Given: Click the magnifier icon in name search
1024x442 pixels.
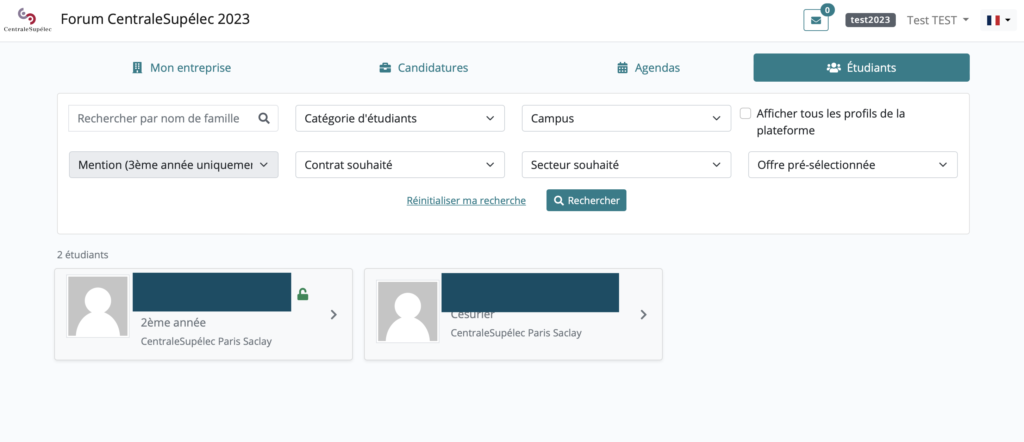Looking at the screenshot, I should (264, 118).
